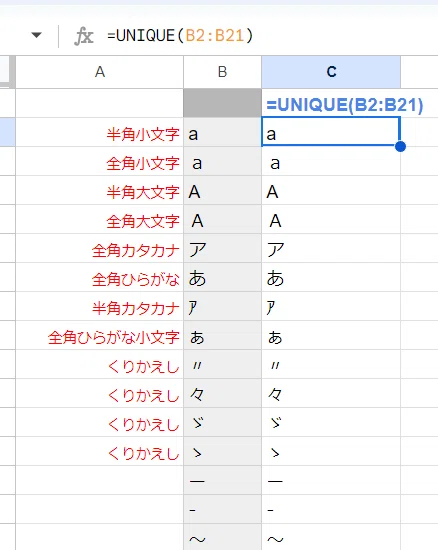Viewport: 438px width, 550px height.
Task: Select column C cell in the 全角ひらがな小文字 row
Action: coord(331,335)
